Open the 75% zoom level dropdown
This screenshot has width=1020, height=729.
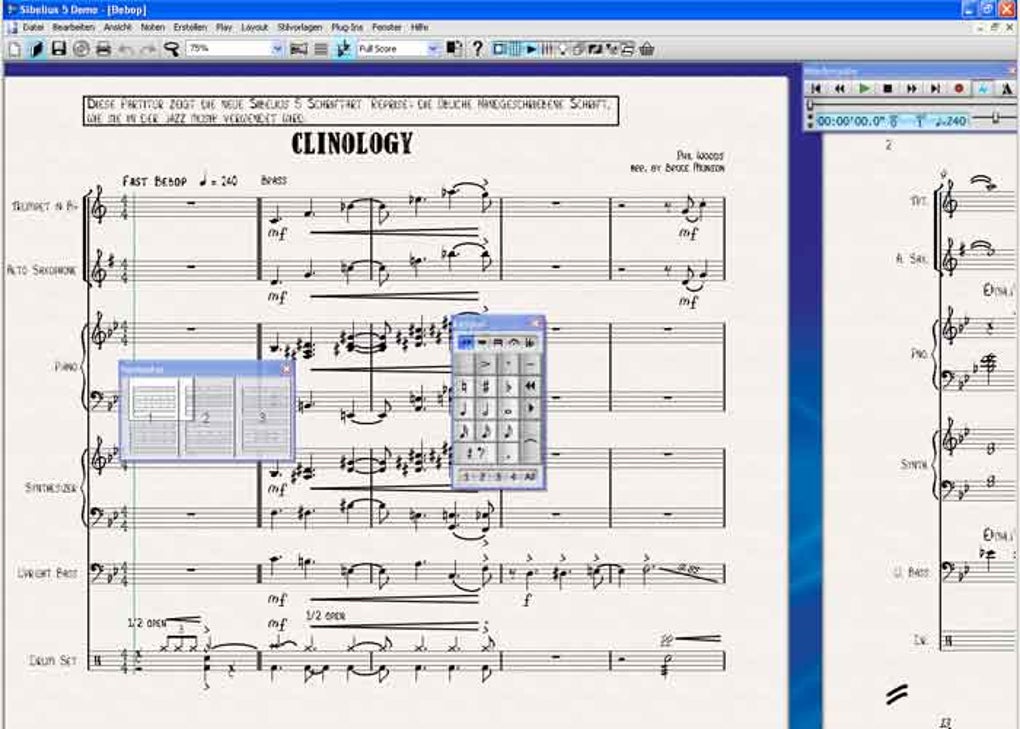(277, 48)
